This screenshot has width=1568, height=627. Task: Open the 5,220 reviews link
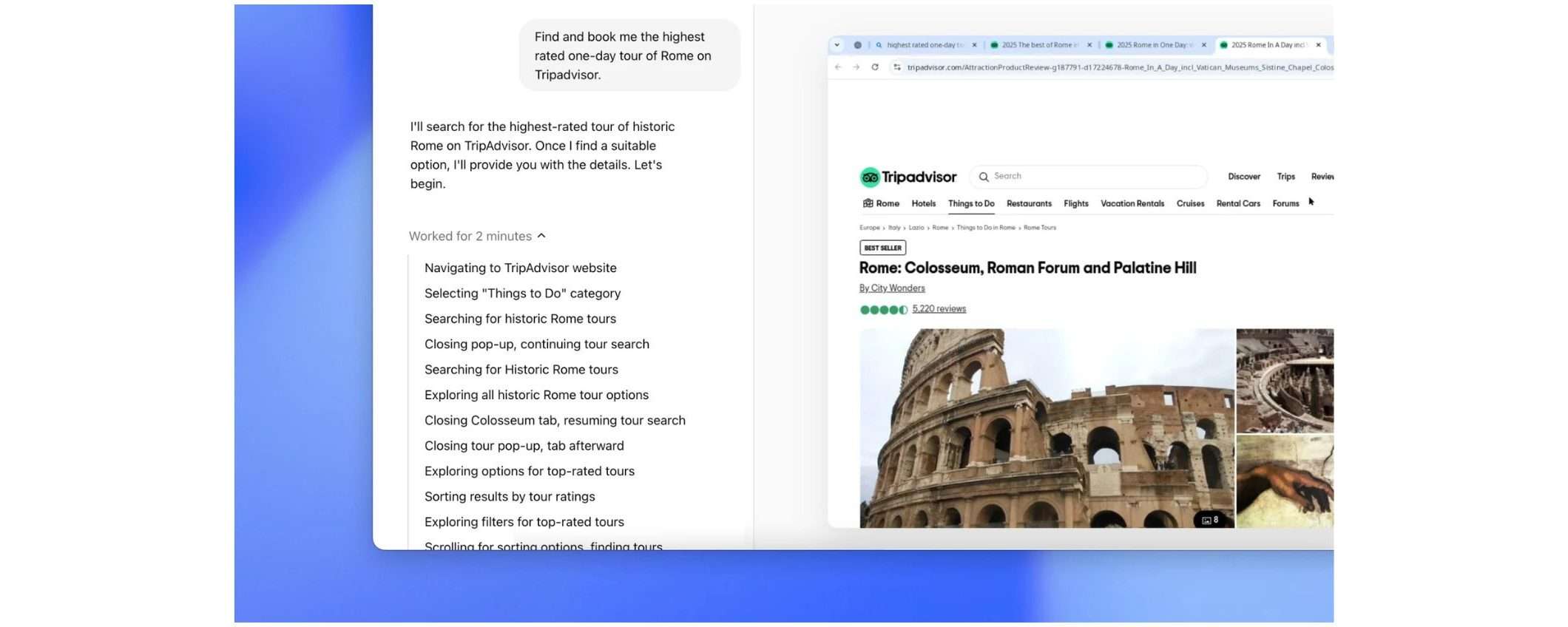(x=939, y=309)
